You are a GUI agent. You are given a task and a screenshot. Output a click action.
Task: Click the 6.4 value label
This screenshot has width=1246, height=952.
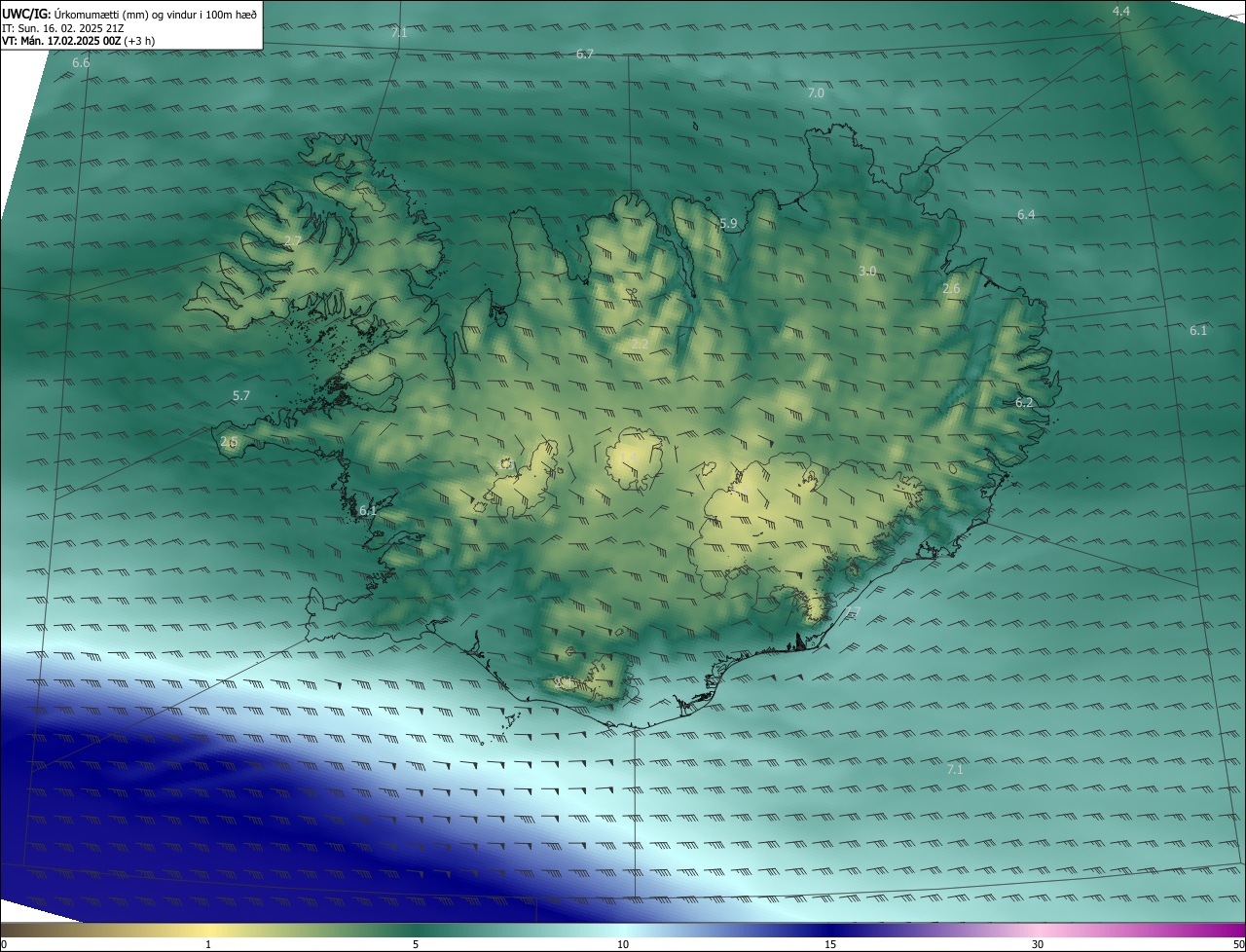(1026, 215)
